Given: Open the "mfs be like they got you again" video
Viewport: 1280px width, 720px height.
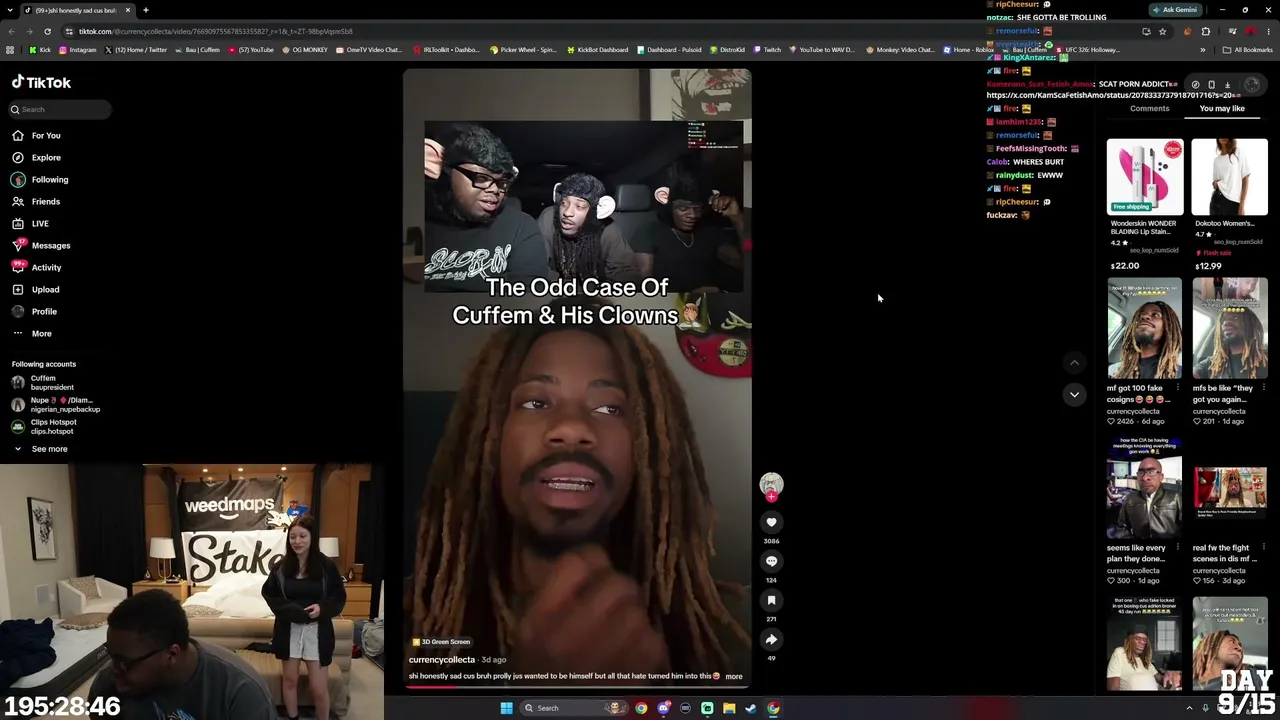Looking at the screenshot, I should pos(1230,329).
